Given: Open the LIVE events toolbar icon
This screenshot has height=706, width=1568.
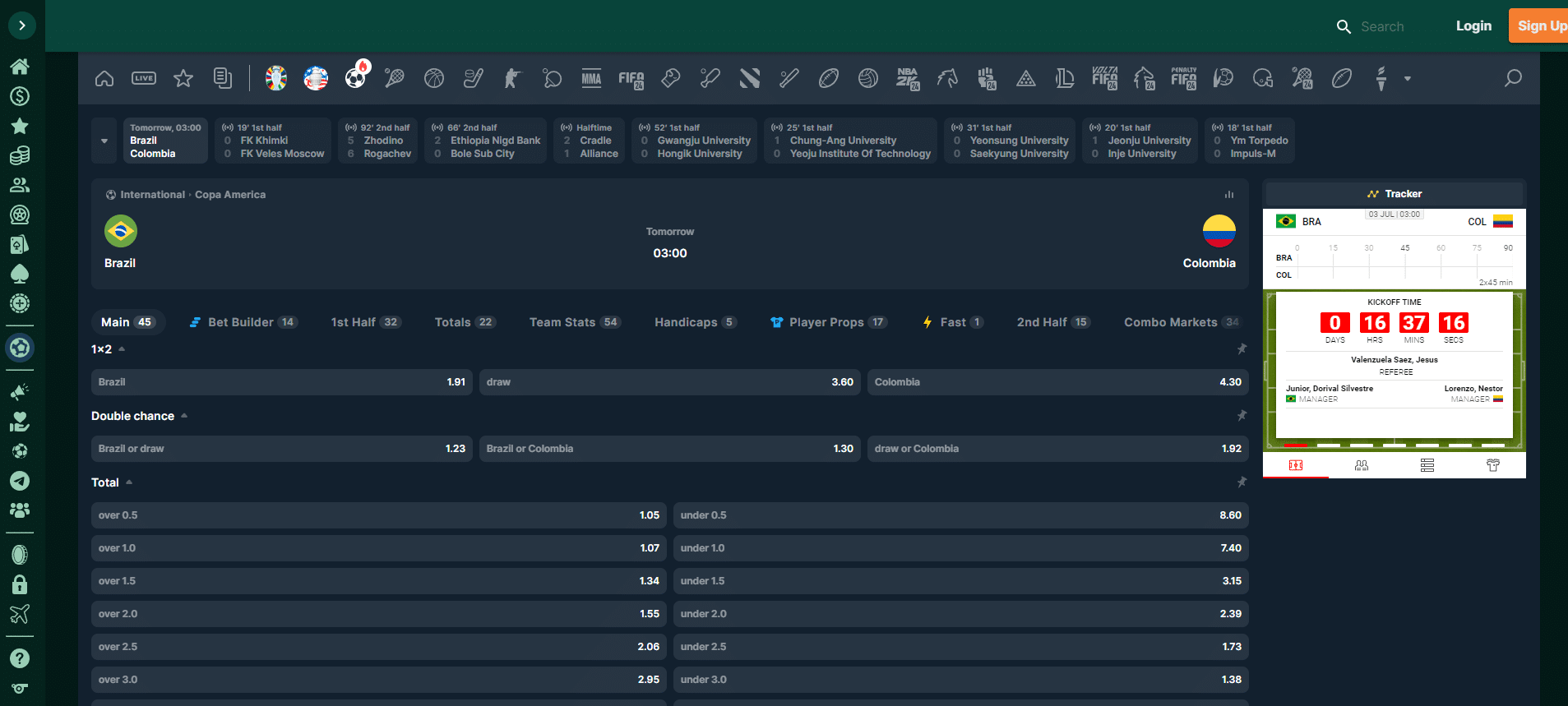Looking at the screenshot, I should coord(144,78).
